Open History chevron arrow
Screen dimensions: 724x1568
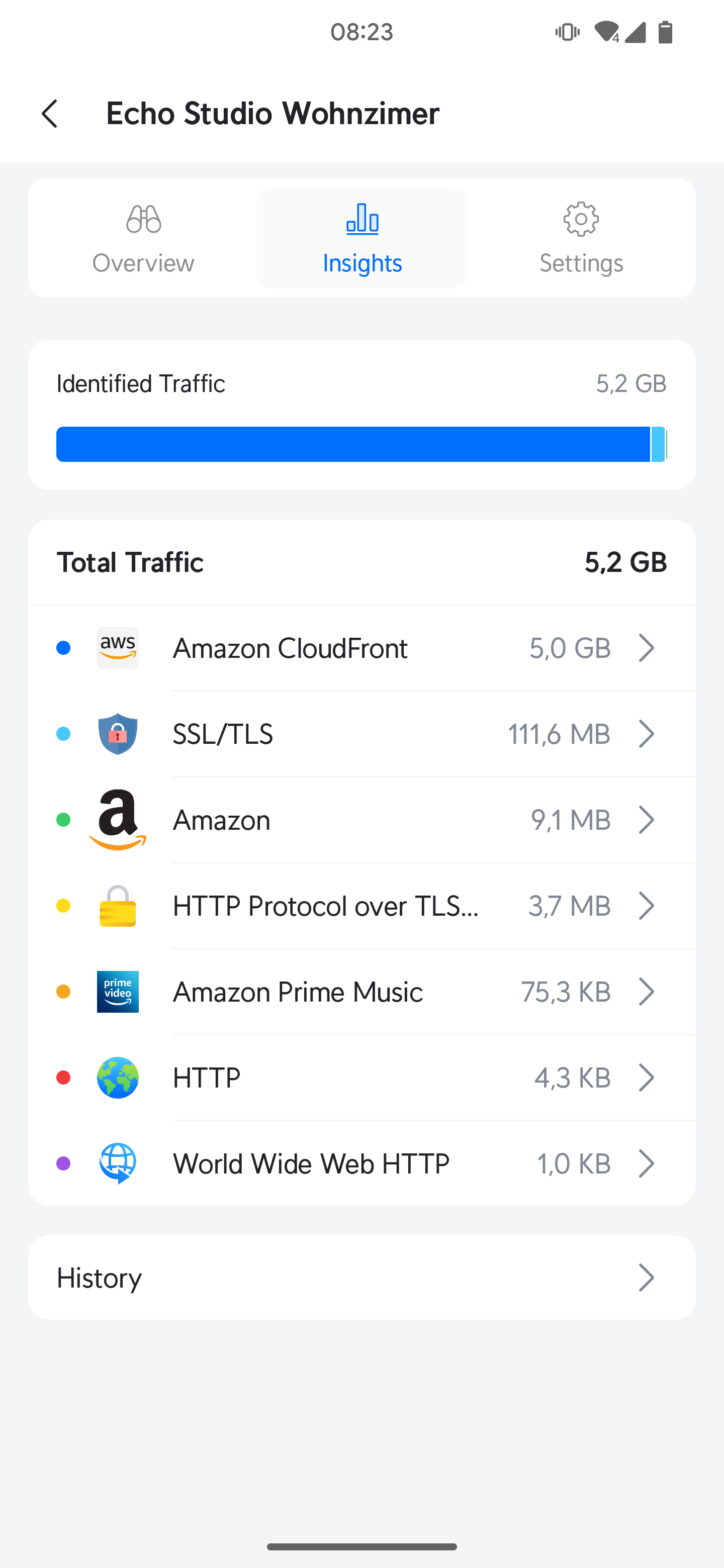click(646, 1278)
